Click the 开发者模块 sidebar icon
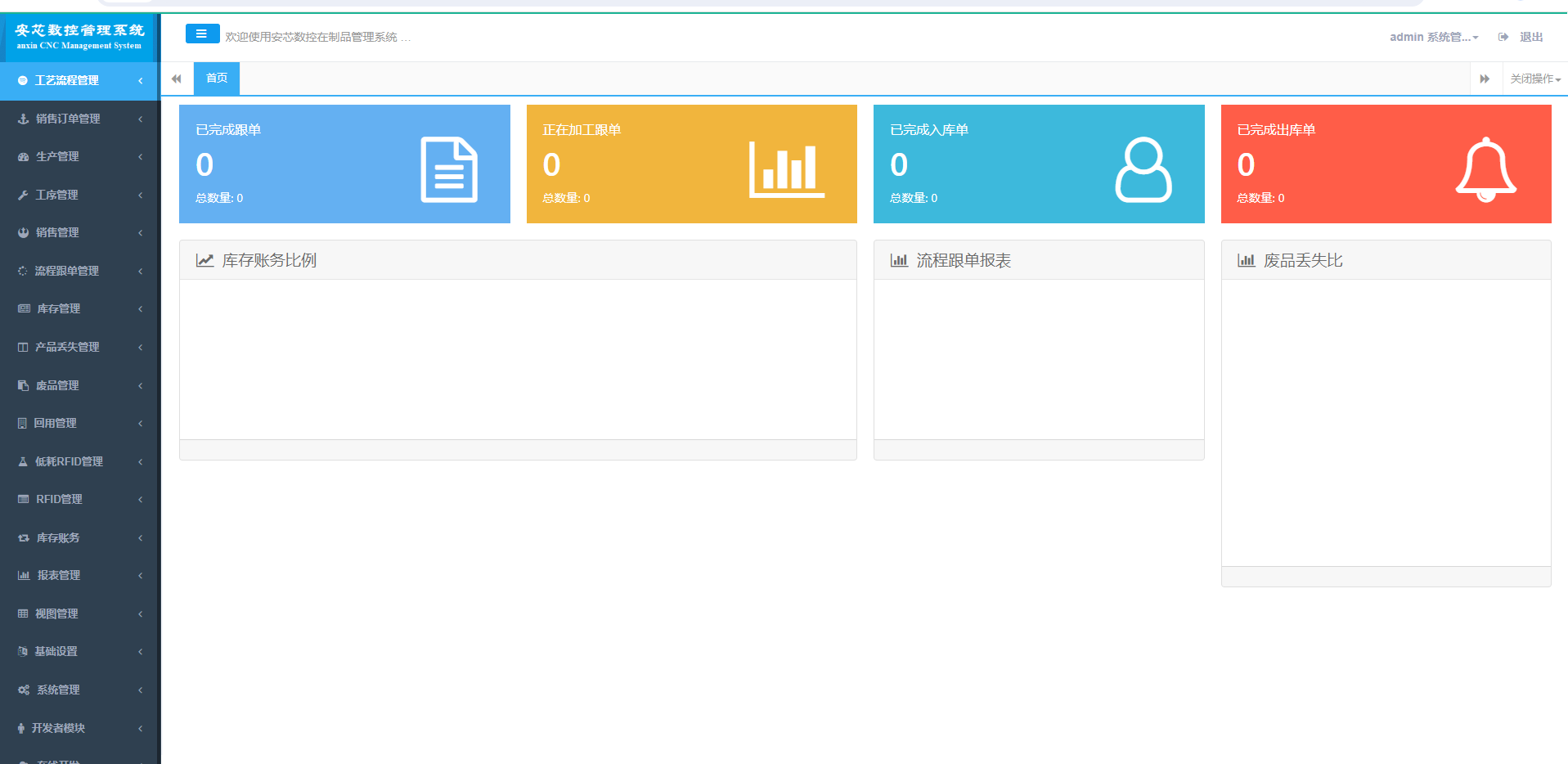 pyautogui.click(x=21, y=728)
